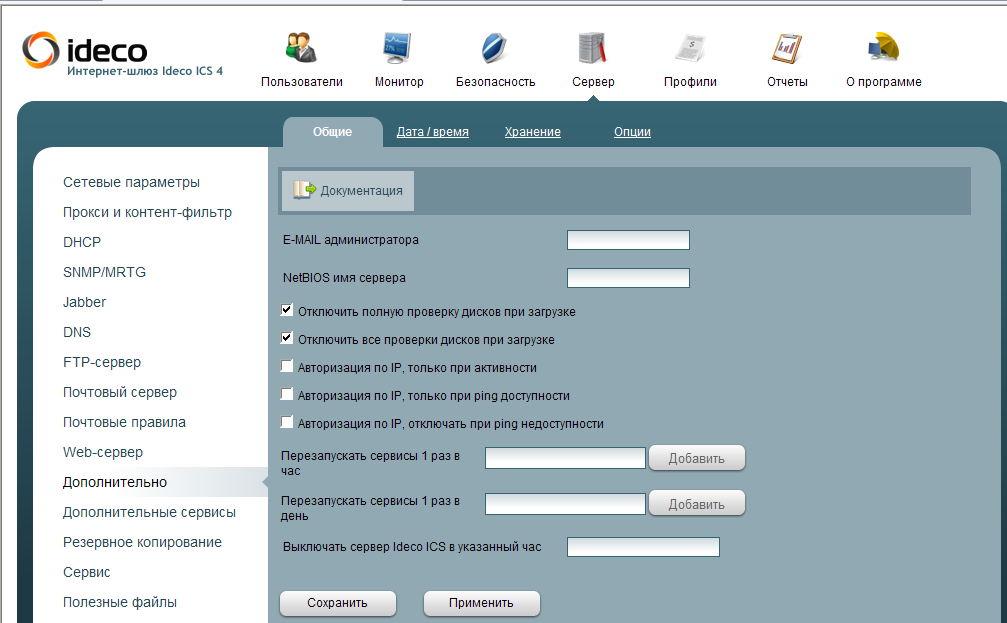Focus the Перезапускать сервисы 1 раз в час field
The image size is (1007, 623).
coord(565,458)
